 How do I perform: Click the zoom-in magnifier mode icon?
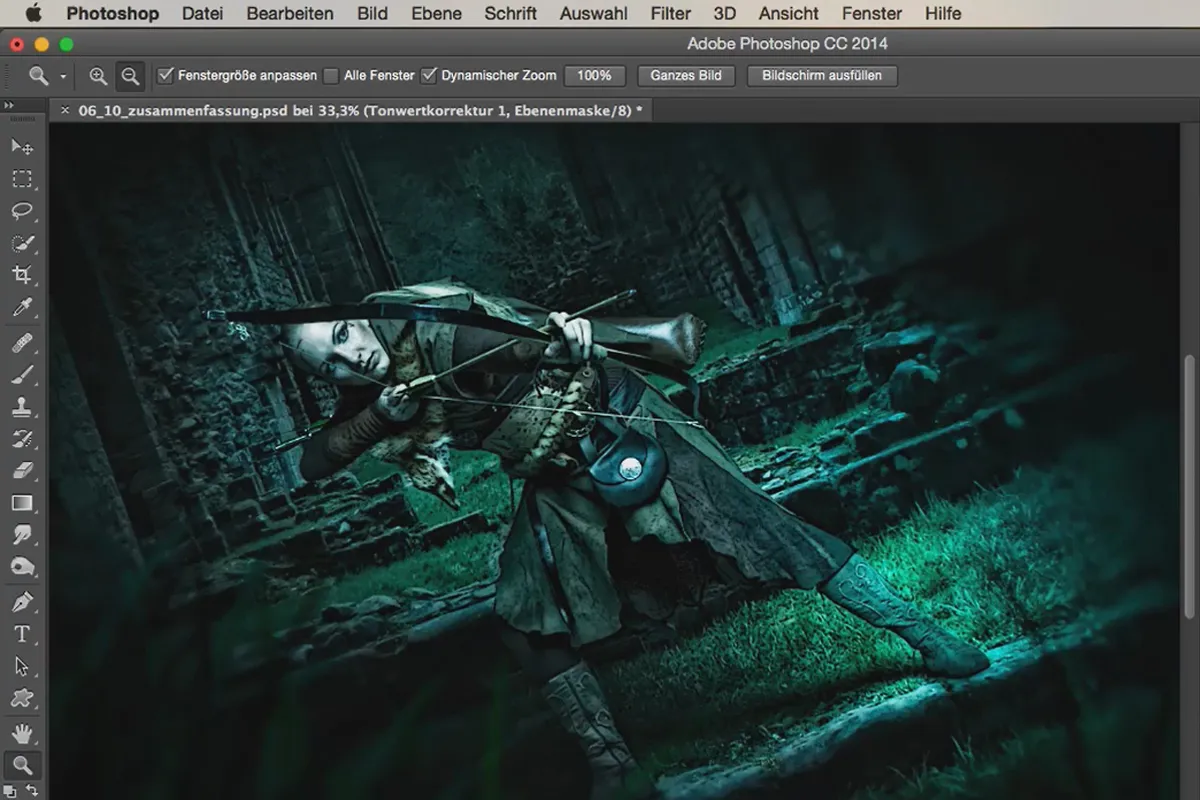click(x=98, y=76)
